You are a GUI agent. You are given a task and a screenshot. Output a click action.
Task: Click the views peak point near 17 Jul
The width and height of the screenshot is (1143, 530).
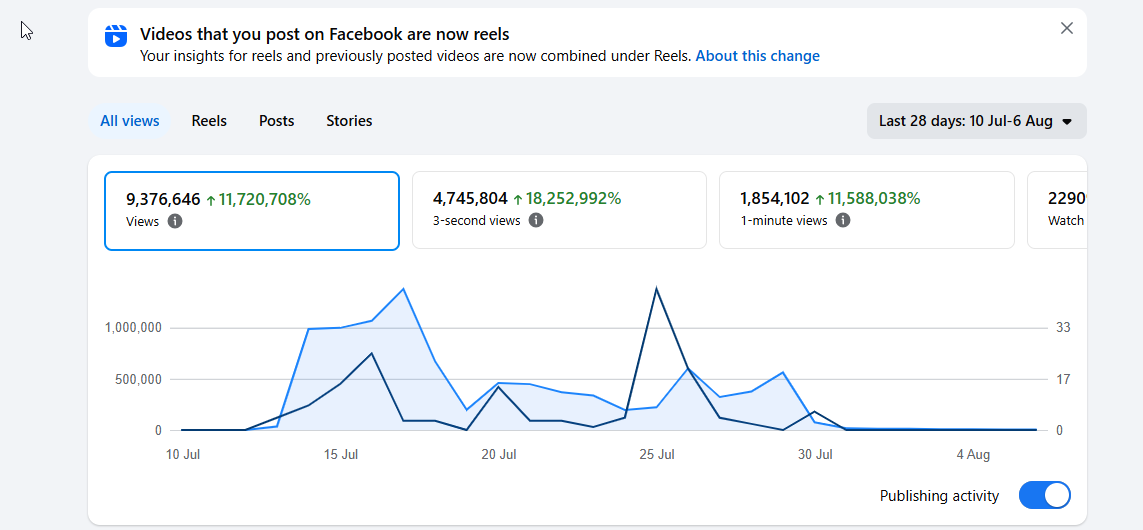pyautogui.click(x=403, y=289)
